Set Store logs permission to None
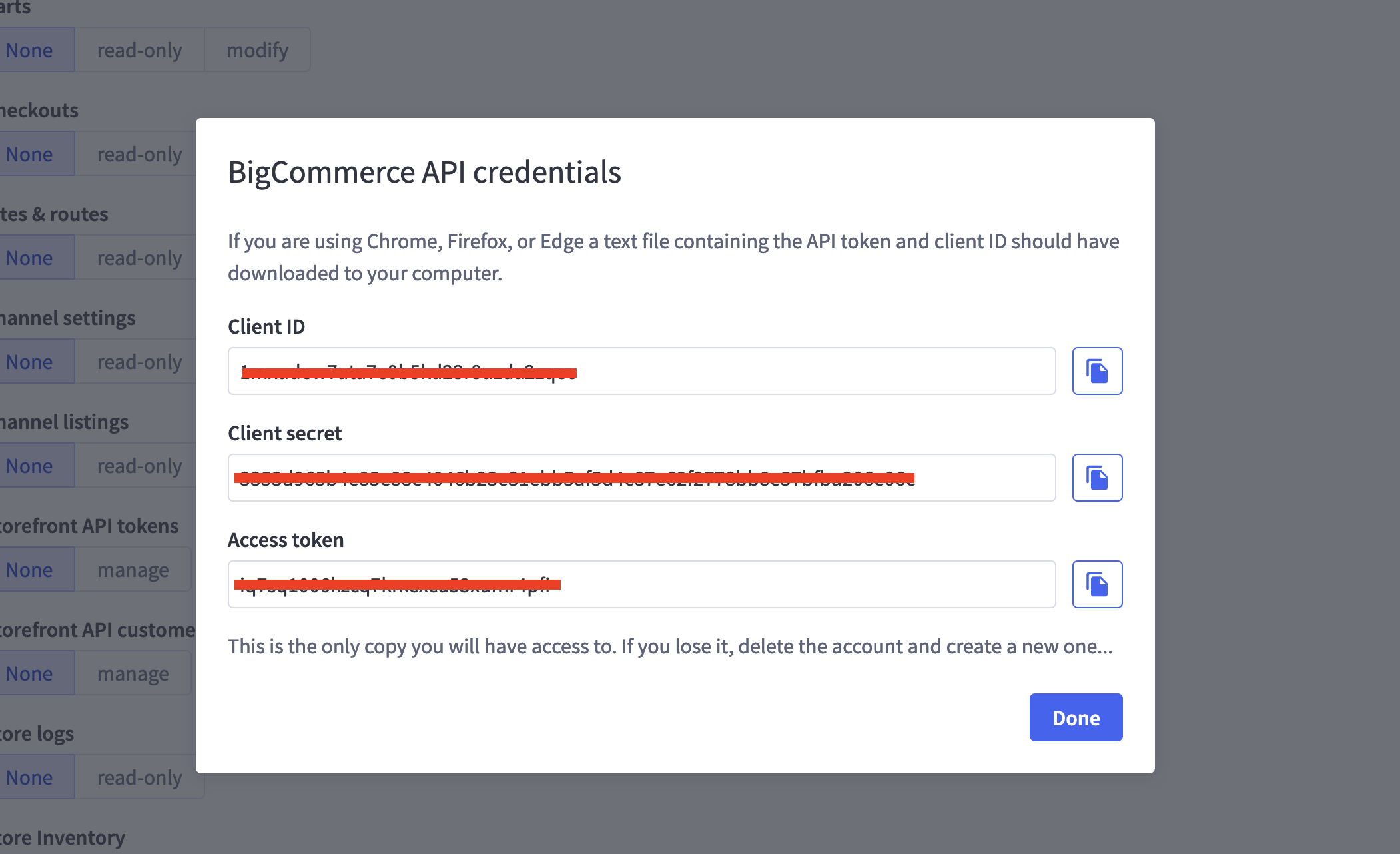This screenshot has height=854, width=1400. tap(30, 777)
